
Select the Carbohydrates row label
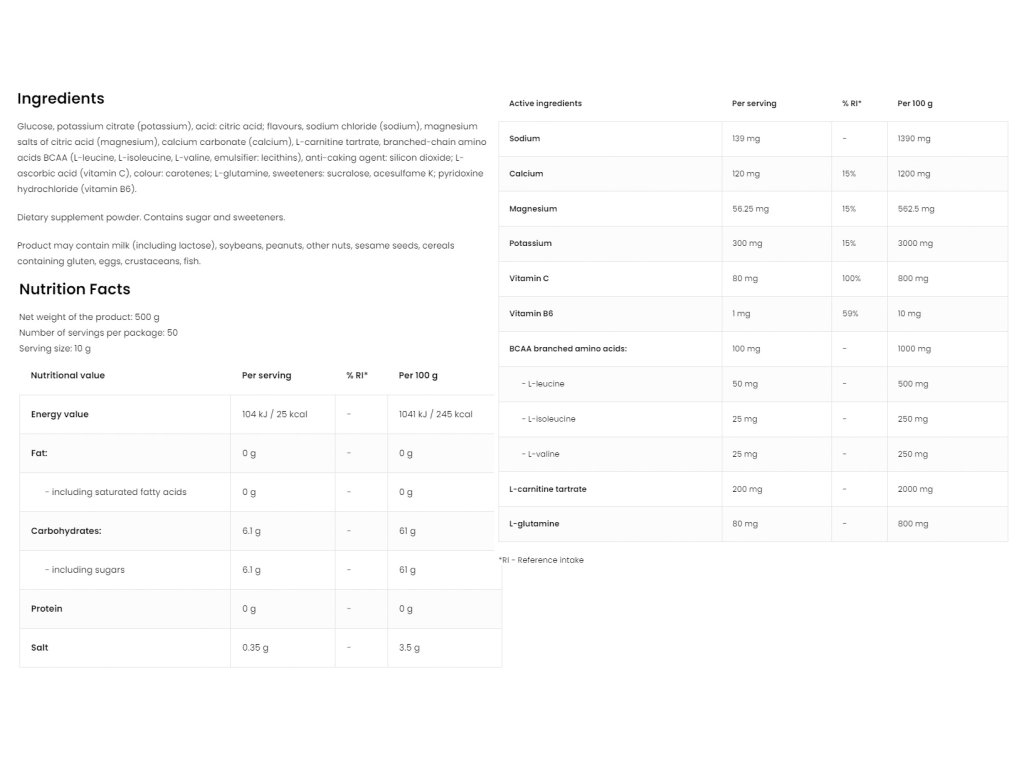coord(66,531)
